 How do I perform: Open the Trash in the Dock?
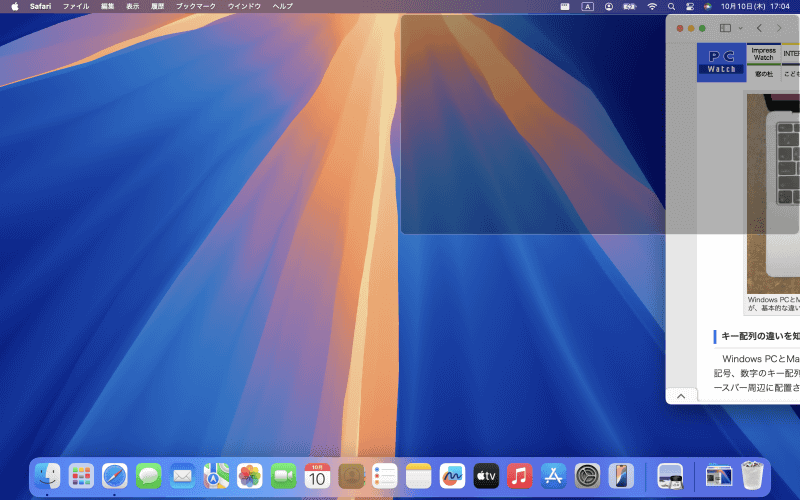click(752, 476)
